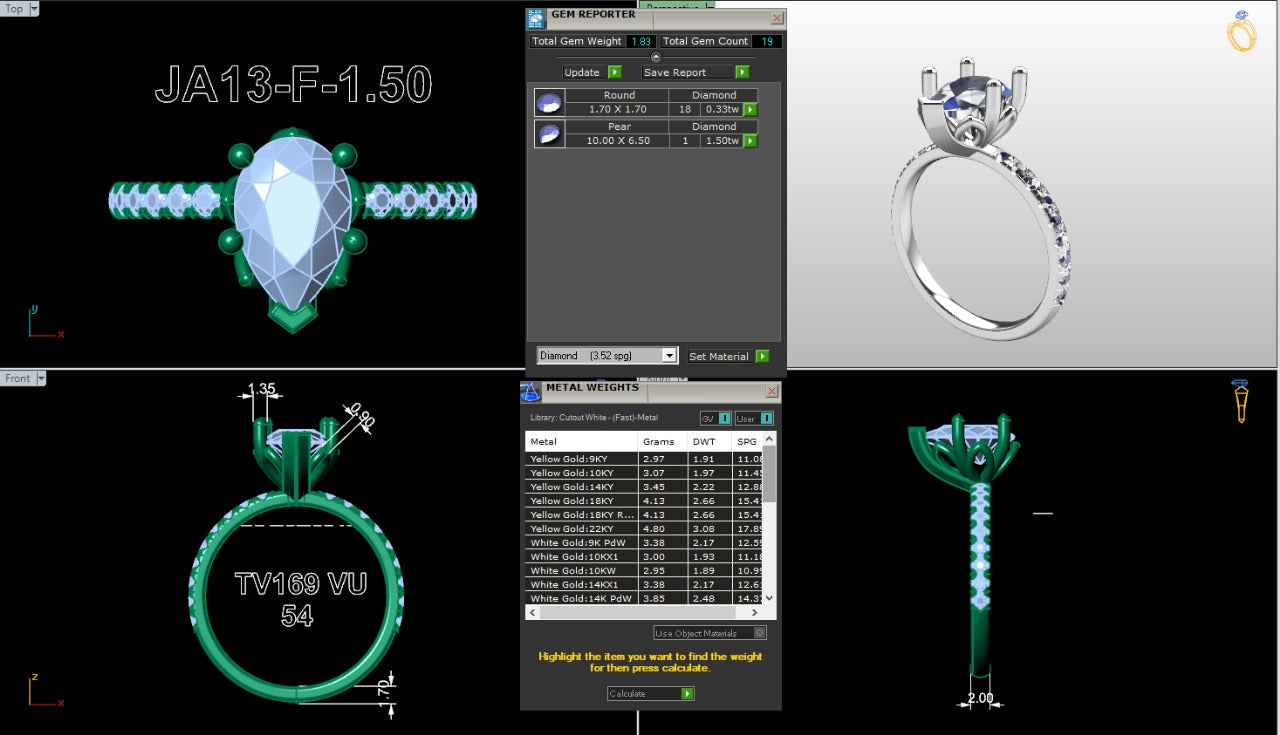Click the Grams column header
Screen dimensions: 1280x735
coord(662,441)
